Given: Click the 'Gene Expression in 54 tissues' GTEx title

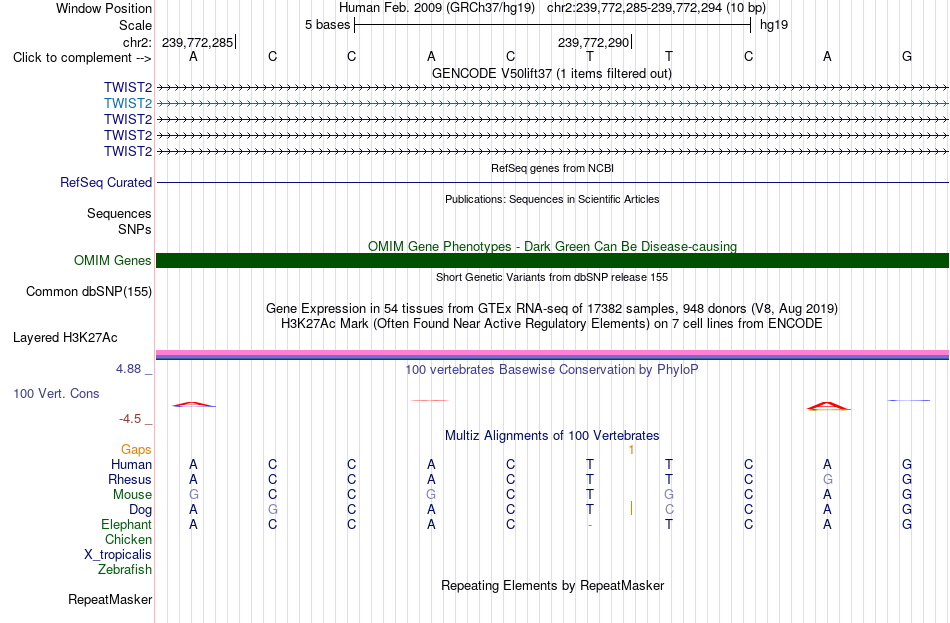Looking at the screenshot, I should click(552, 308).
